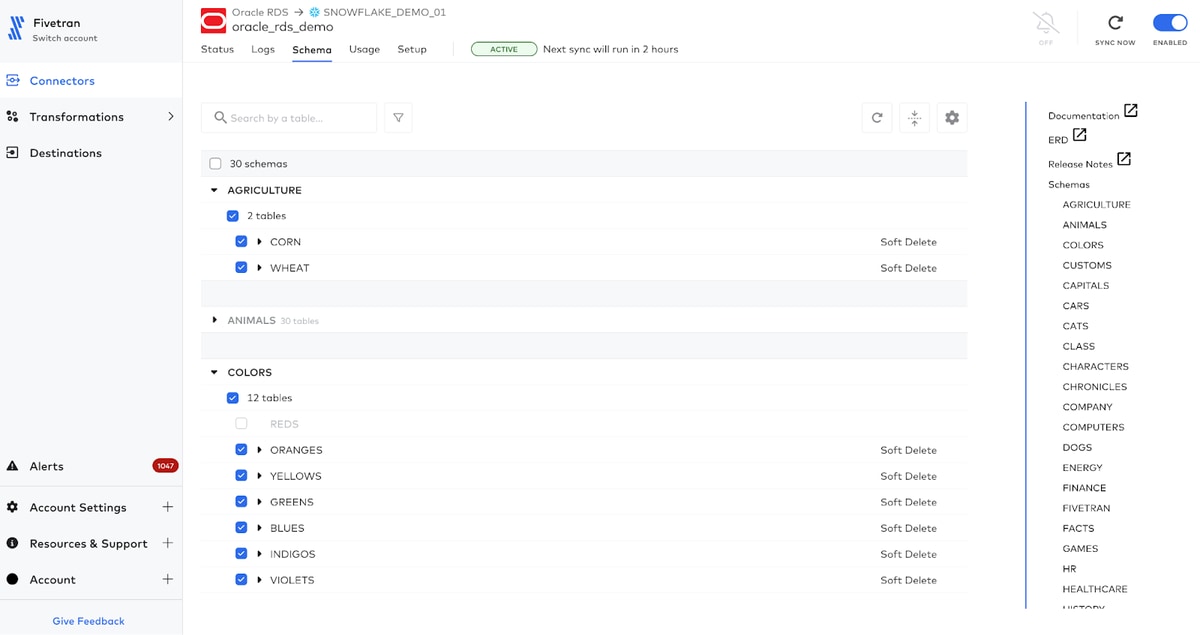Screen dimensions: 1200x635
Task: Click the Resources & Support info icon
Action: [x=12, y=543]
